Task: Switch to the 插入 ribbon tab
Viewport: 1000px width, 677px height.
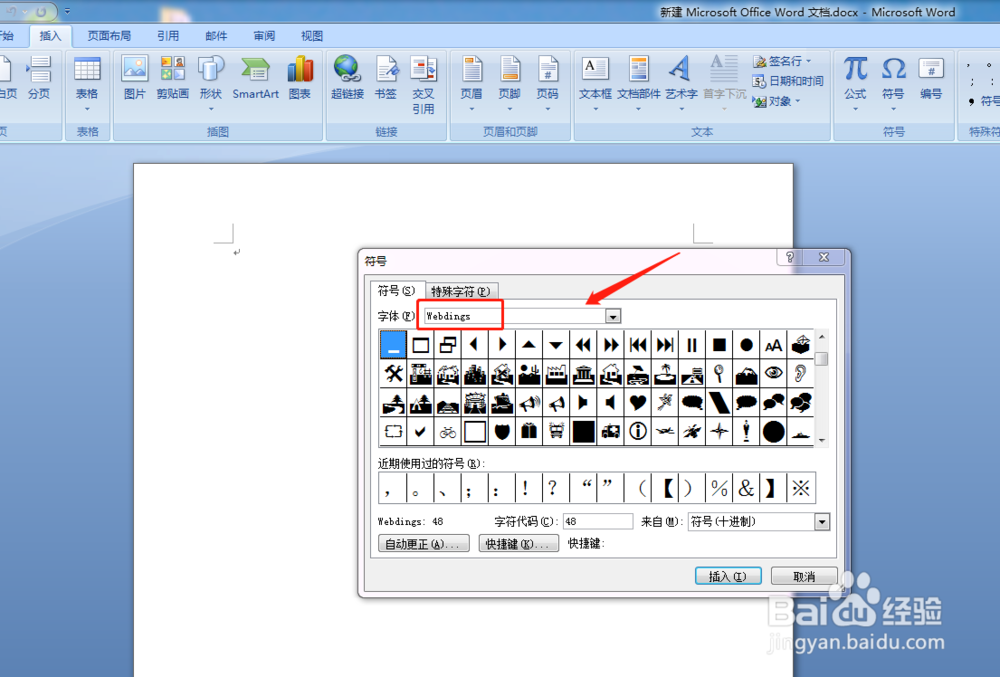Action: (x=50, y=36)
